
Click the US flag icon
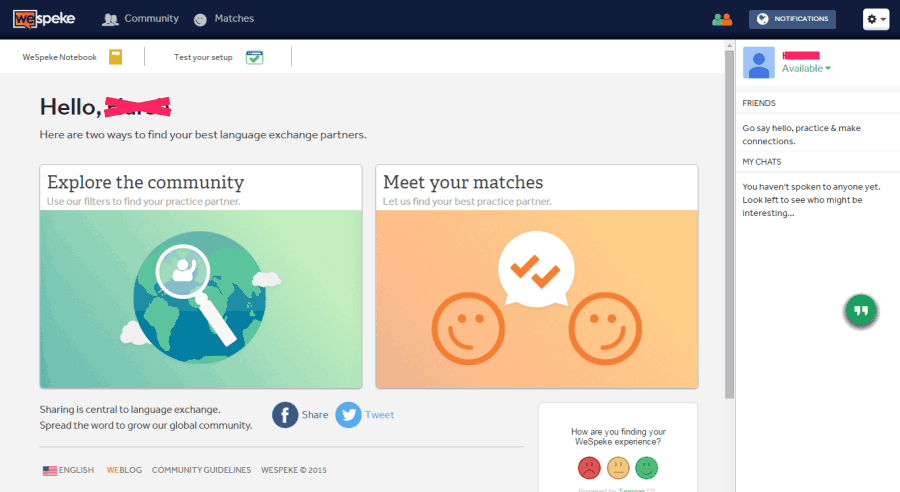click(x=50, y=471)
